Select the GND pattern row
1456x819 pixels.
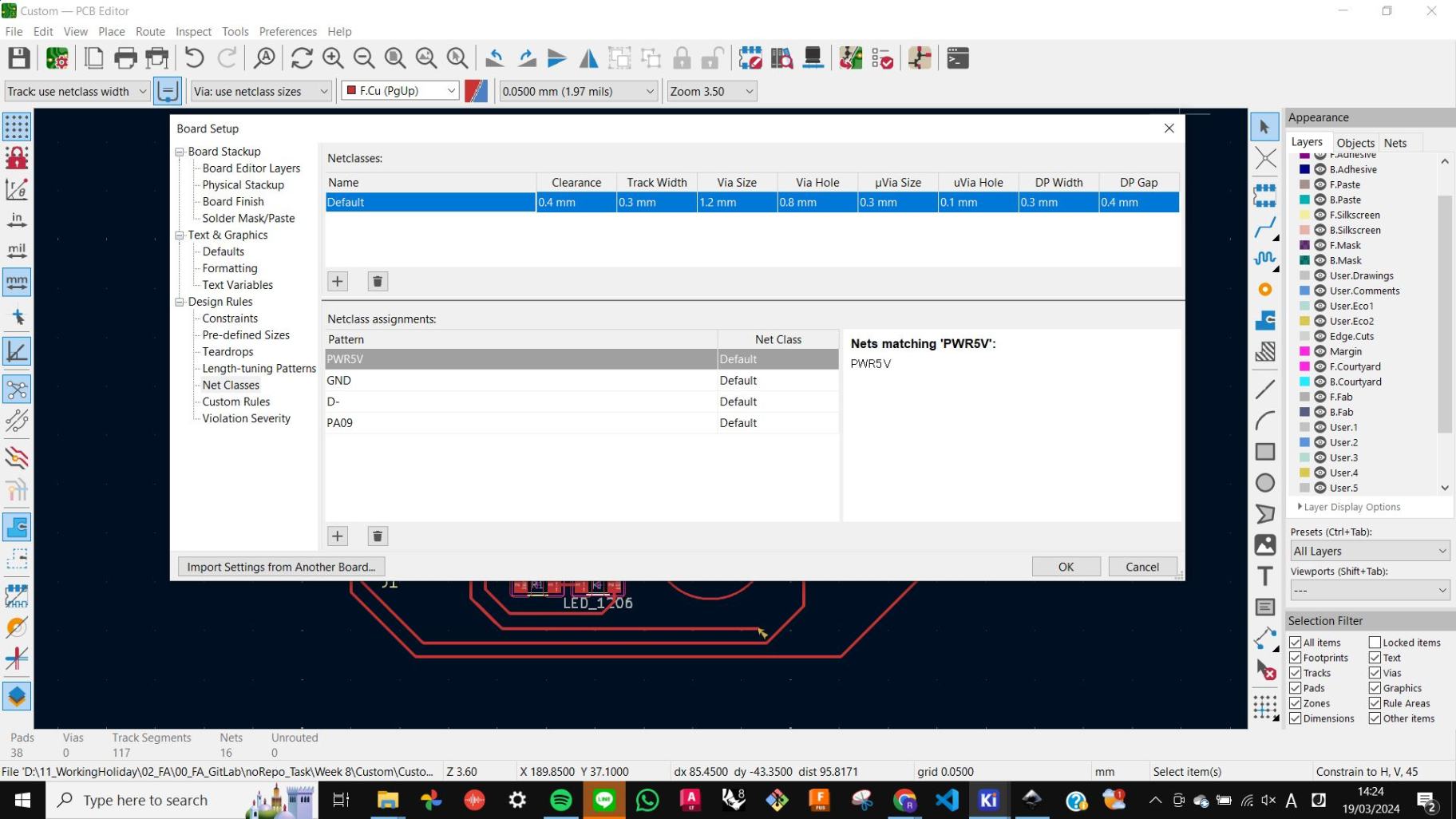(582, 380)
